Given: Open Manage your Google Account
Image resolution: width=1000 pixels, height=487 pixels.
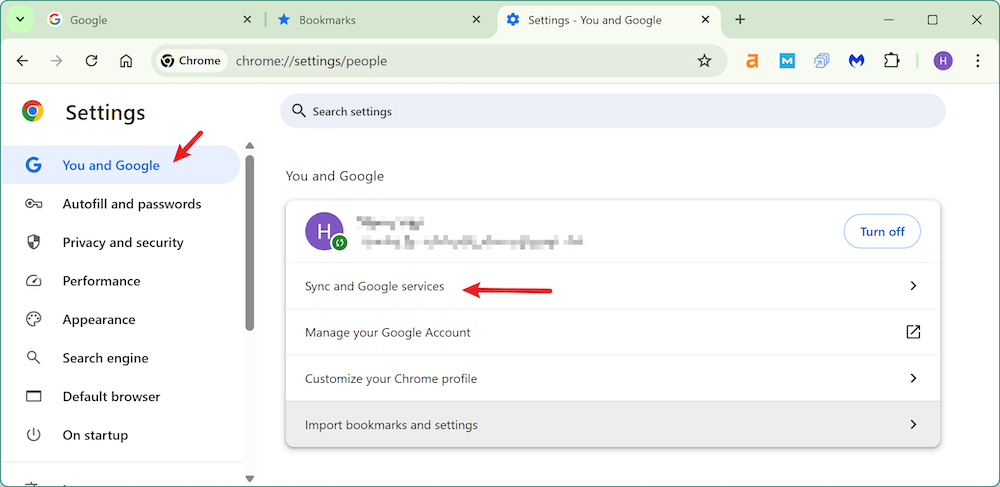Looking at the screenshot, I should tap(613, 332).
